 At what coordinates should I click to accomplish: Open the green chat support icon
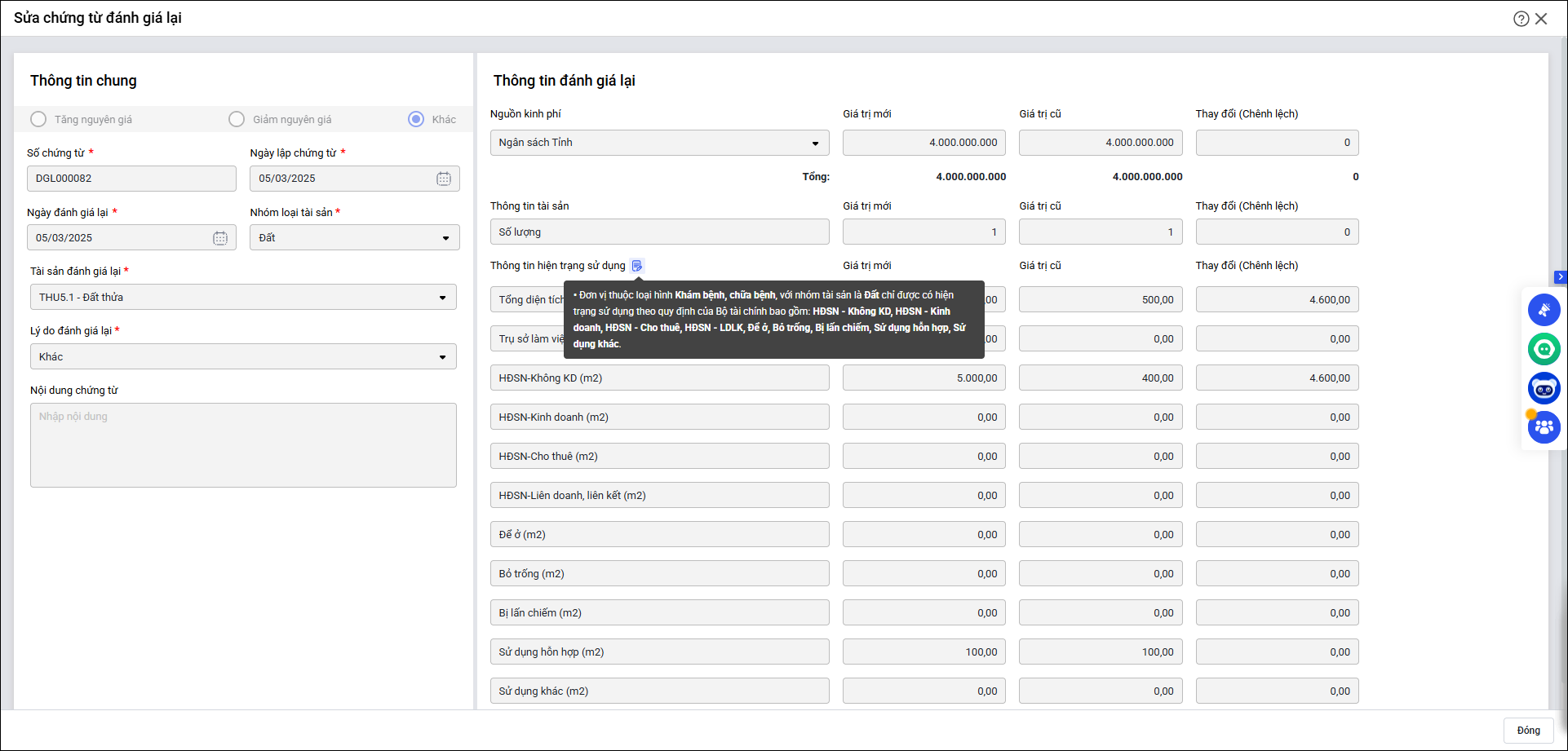(x=1544, y=349)
